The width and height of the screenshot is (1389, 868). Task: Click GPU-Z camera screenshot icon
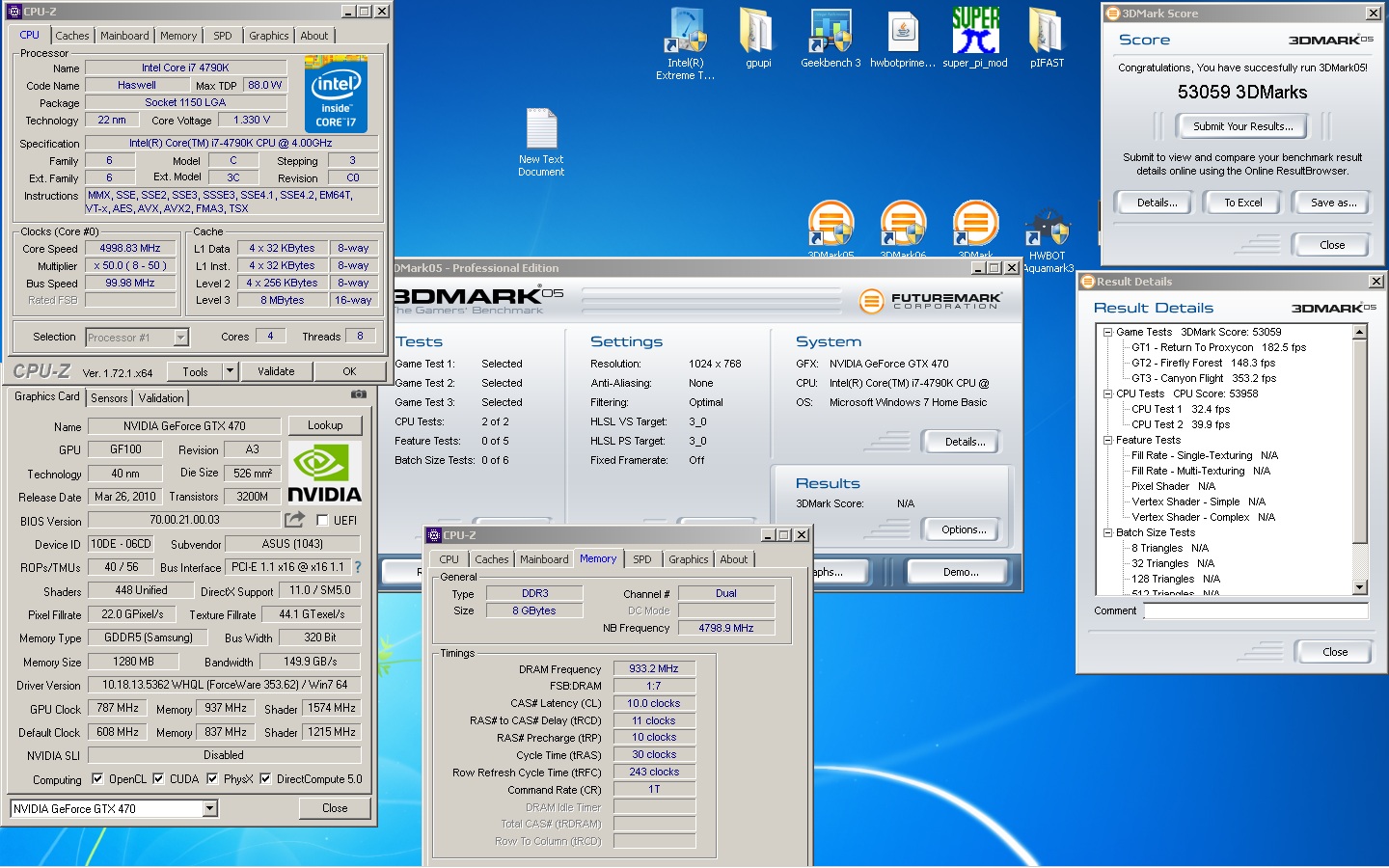(358, 394)
